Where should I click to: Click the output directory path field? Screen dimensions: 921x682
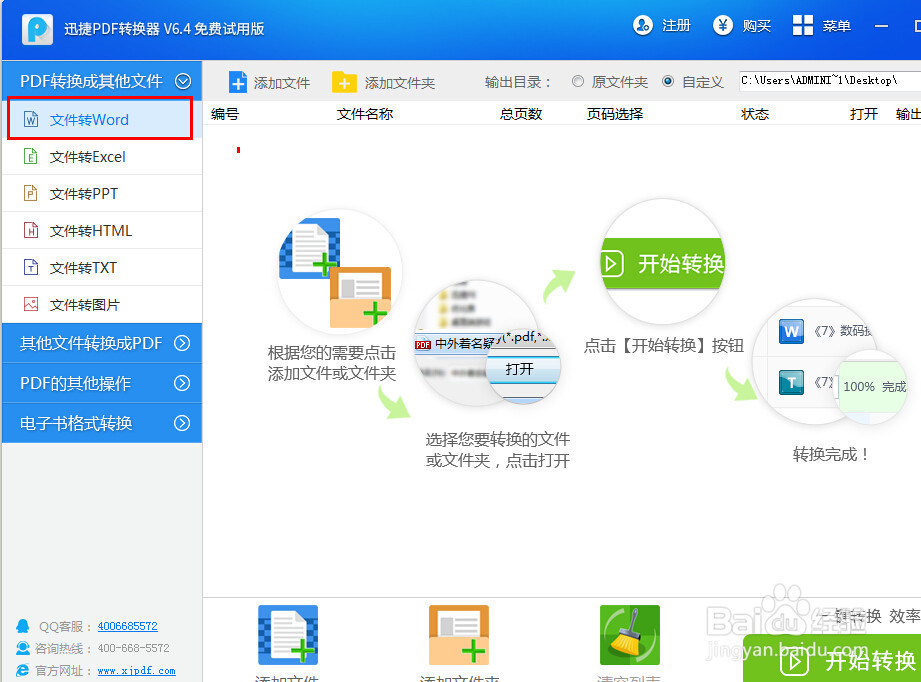[829, 81]
